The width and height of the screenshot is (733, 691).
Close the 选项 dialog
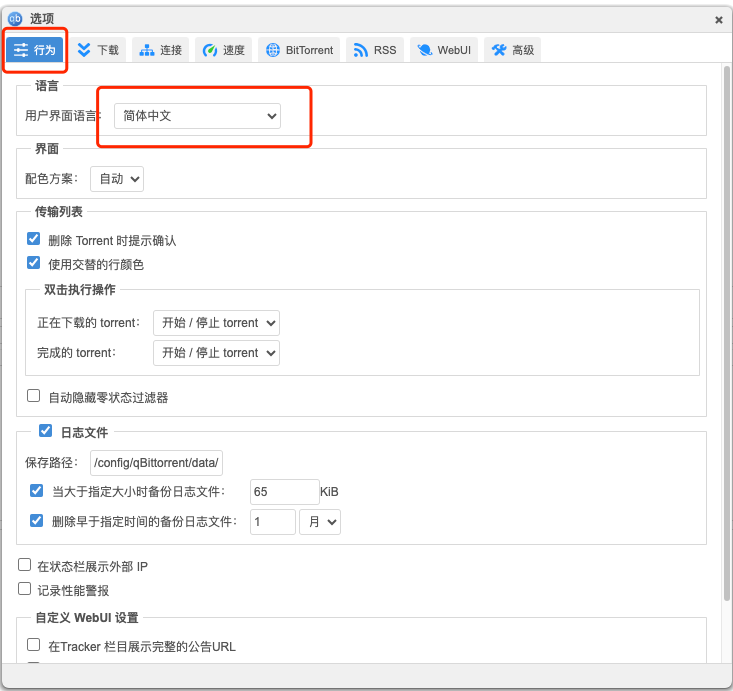point(718,19)
